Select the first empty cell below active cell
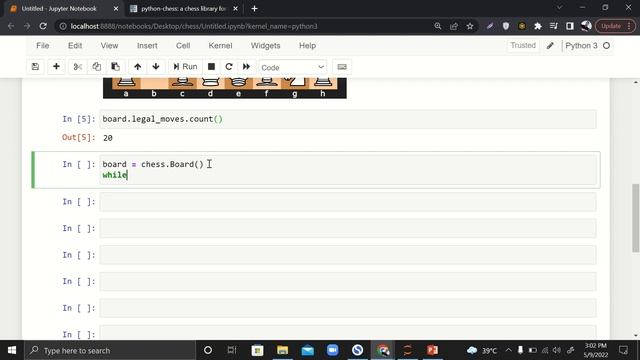640x360 pixels. pos(348,202)
